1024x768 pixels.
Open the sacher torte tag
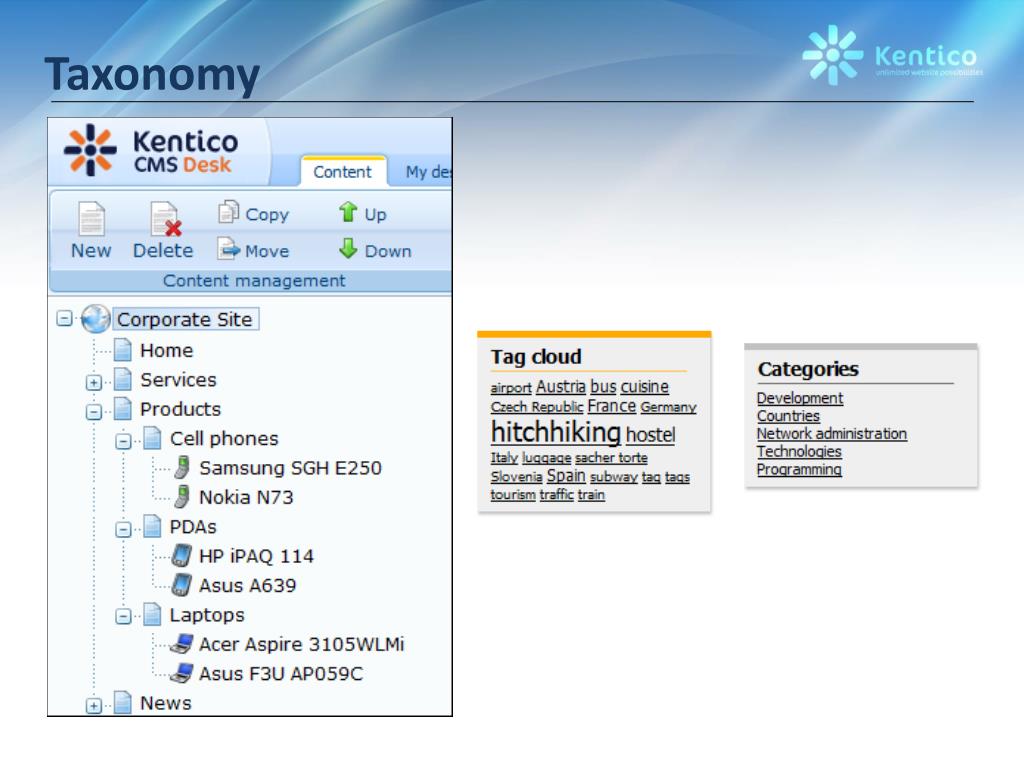click(x=611, y=458)
